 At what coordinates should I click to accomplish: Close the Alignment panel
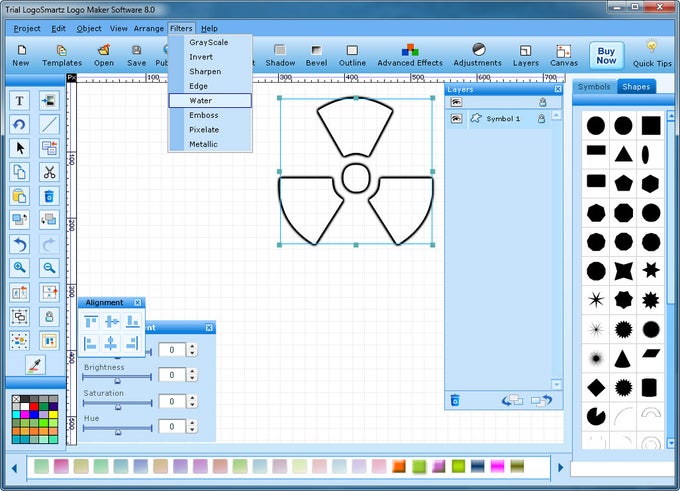(x=137, y=303)
